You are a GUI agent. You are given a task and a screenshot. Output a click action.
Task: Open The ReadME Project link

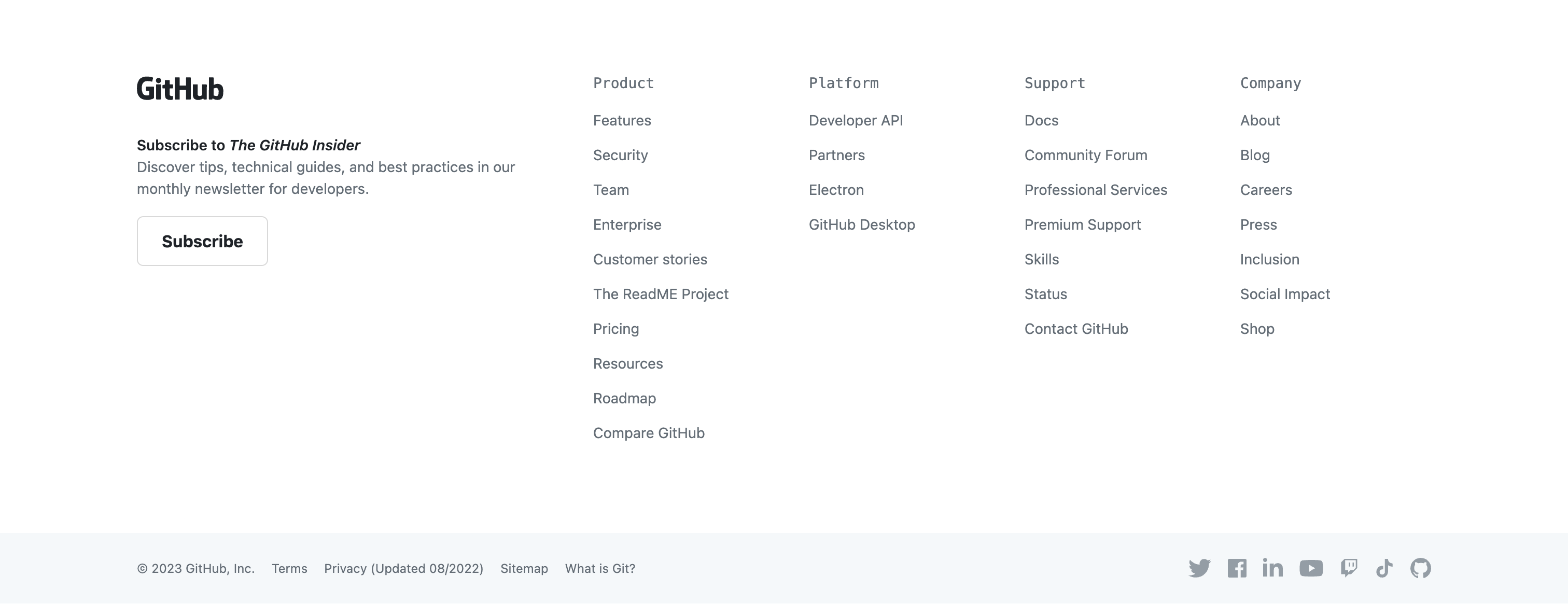point(661,294)
